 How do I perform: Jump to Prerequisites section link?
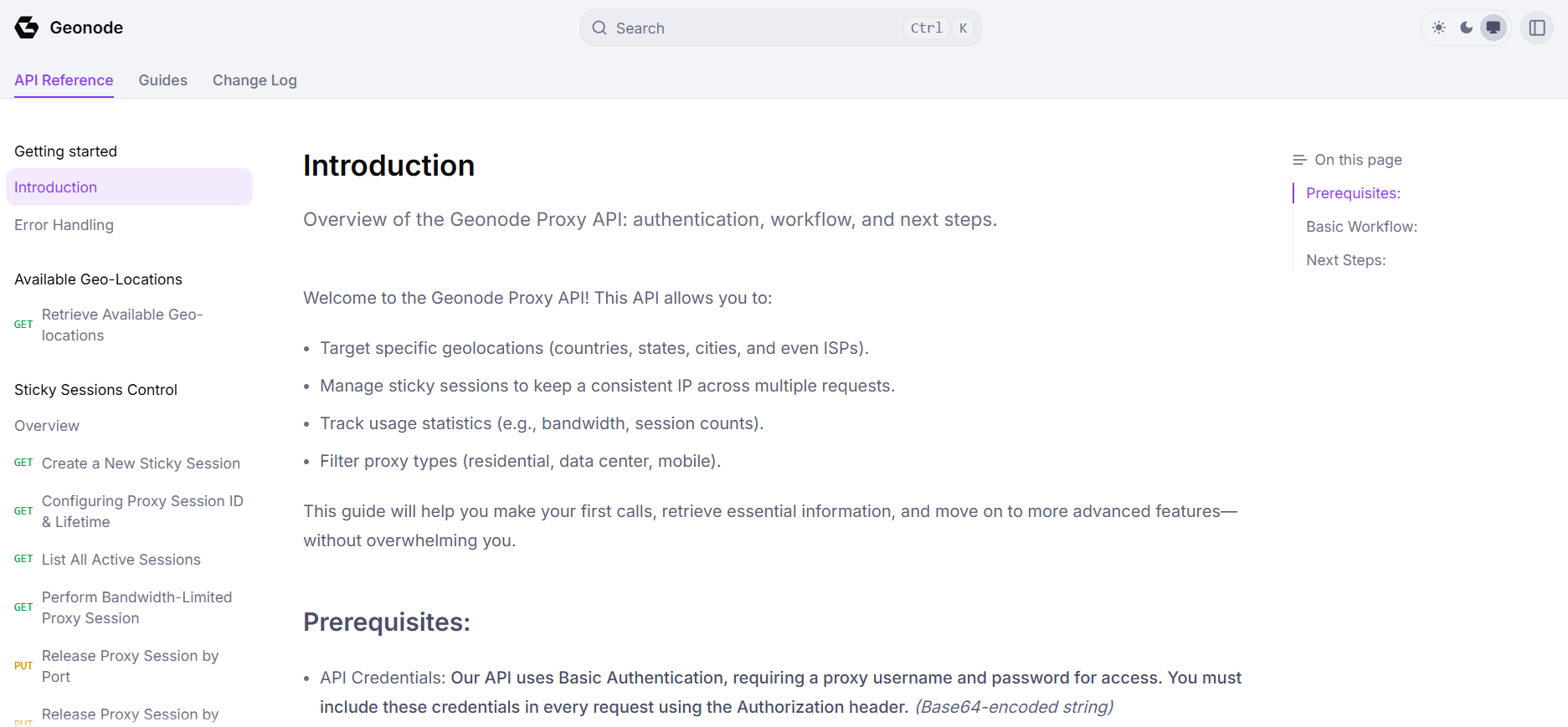[1353, 193]
